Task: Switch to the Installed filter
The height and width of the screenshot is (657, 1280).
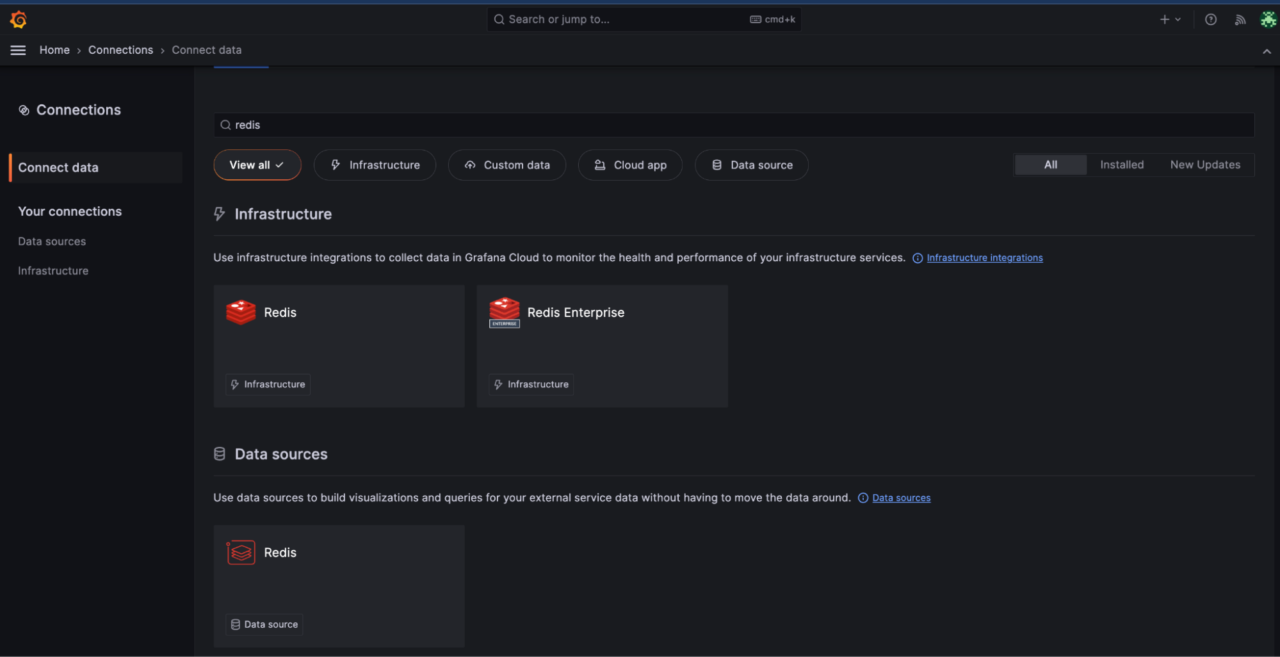Action: tap(1121, 164)
